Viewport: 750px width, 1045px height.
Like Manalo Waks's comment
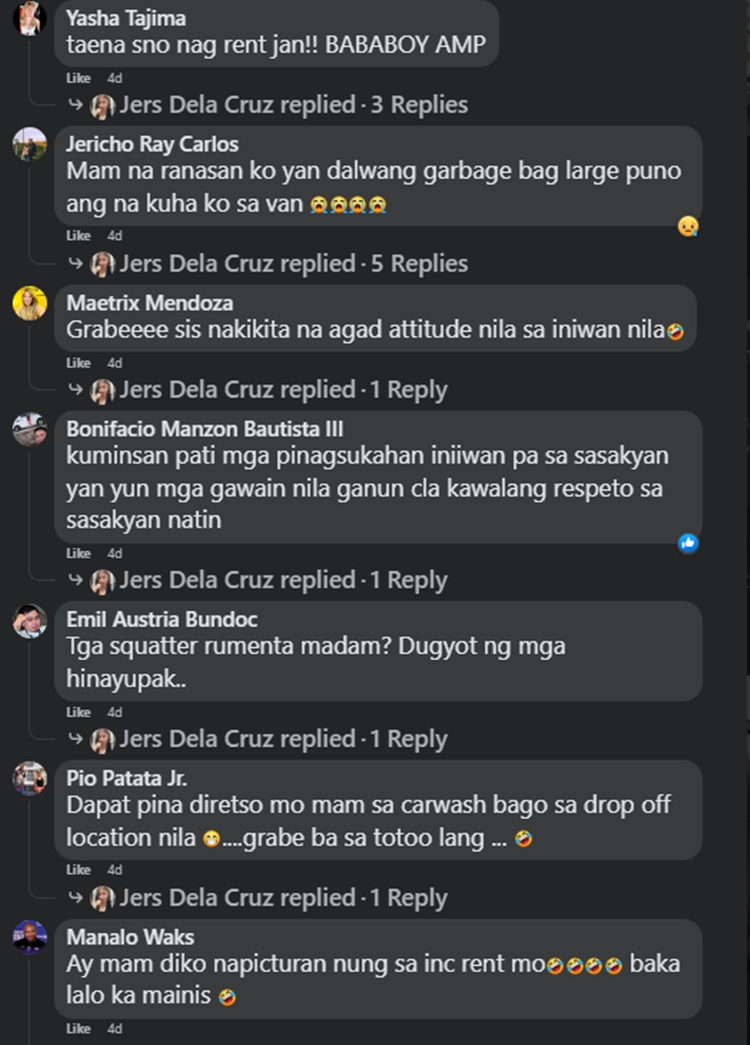78,1028
